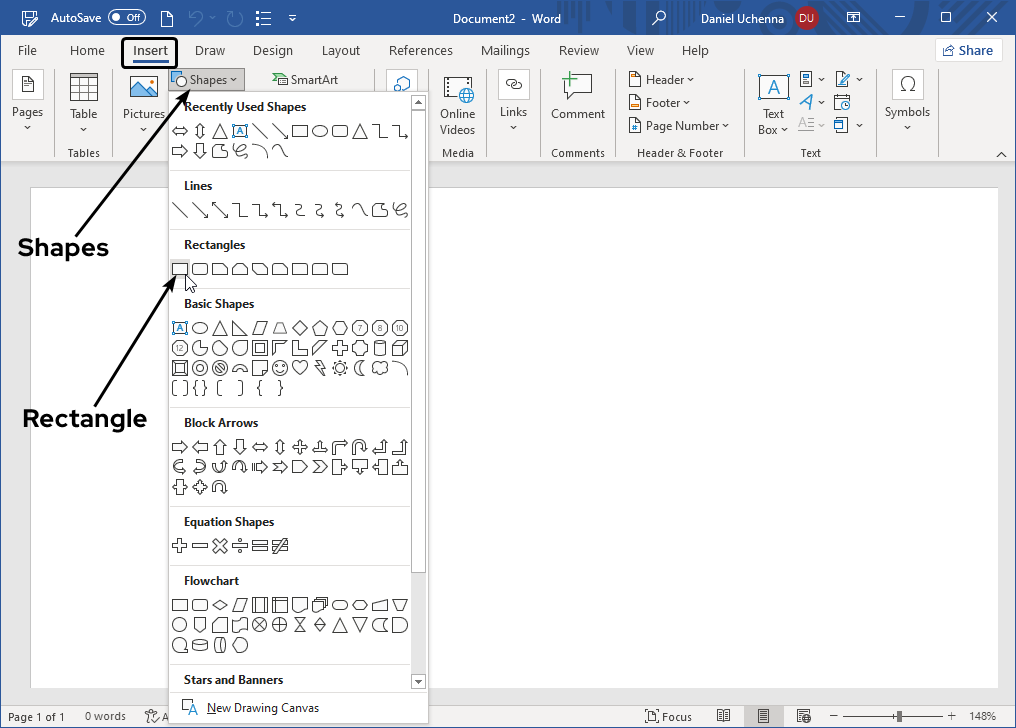Adjust the zoom slider in the status bar
1016x728 pixels.
899,716
